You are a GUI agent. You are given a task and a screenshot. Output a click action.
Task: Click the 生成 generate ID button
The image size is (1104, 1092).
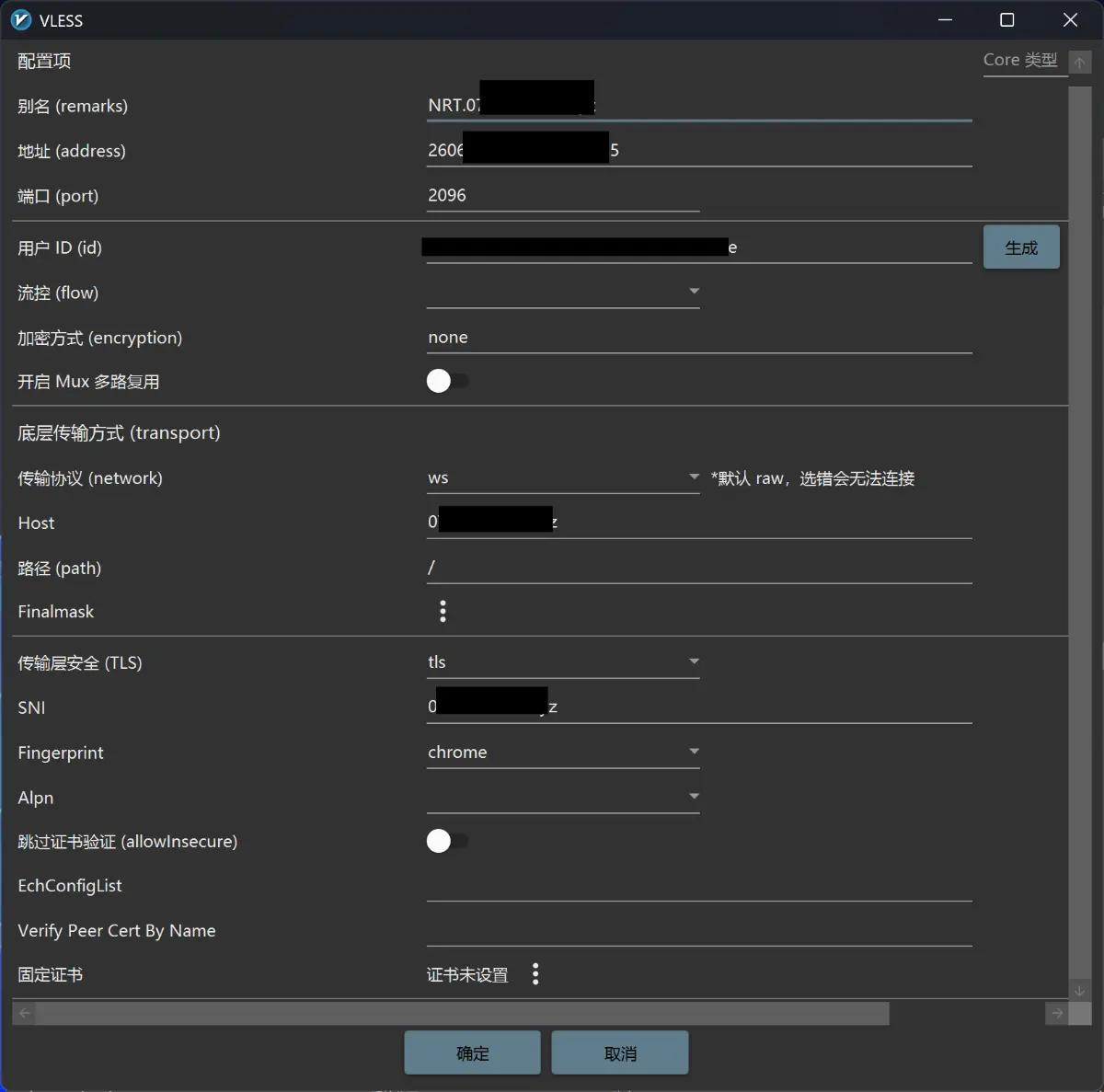tap(1021, 247)
